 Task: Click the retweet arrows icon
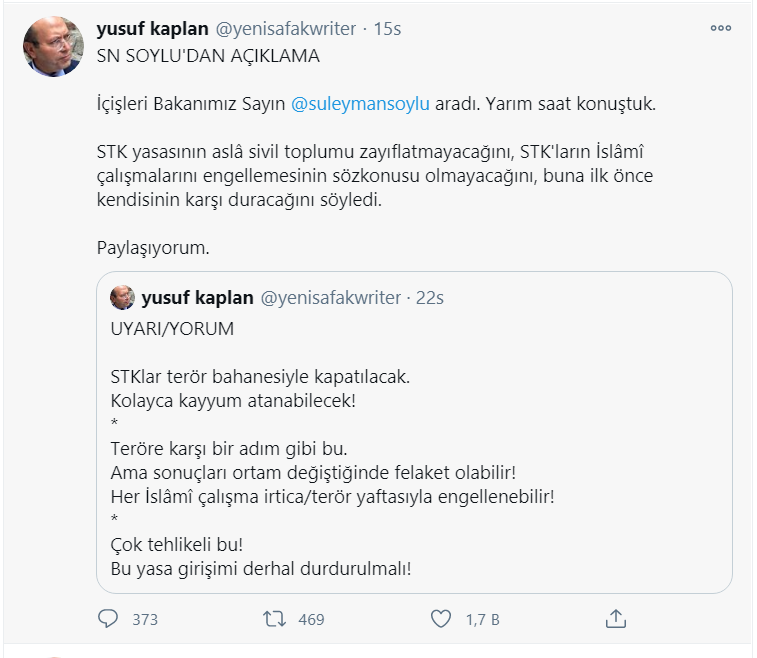274,619
